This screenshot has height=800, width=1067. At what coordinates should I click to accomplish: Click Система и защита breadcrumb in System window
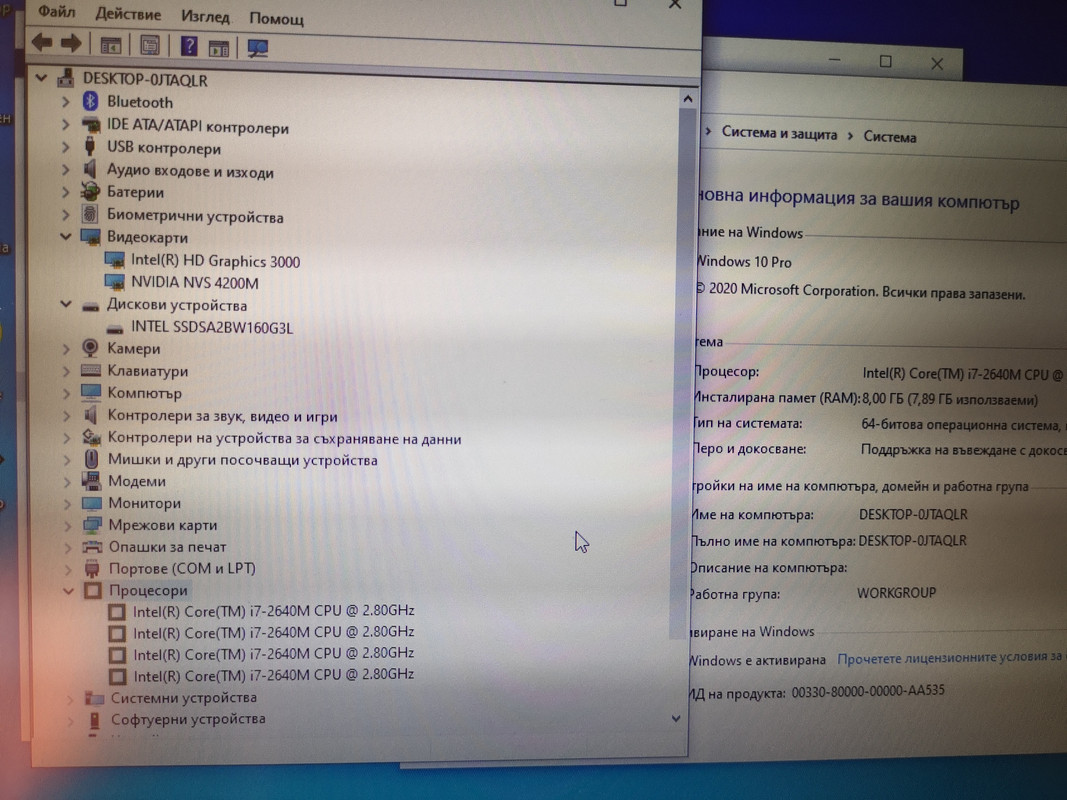[779, 133]
